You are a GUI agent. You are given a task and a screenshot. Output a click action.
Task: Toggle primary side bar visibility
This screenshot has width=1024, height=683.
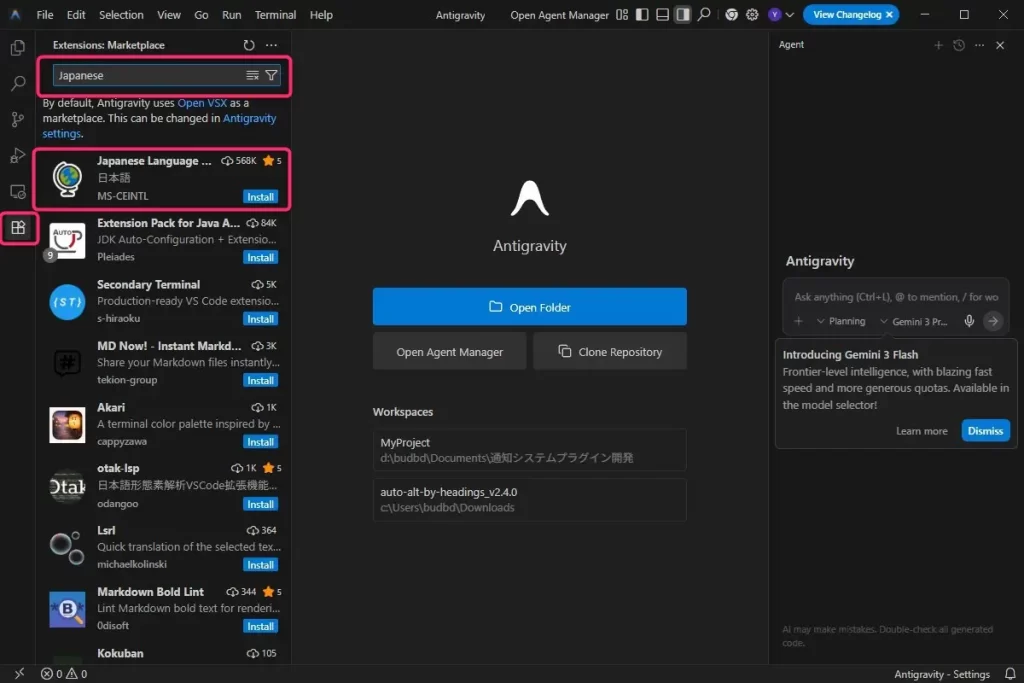pos(642,14)
